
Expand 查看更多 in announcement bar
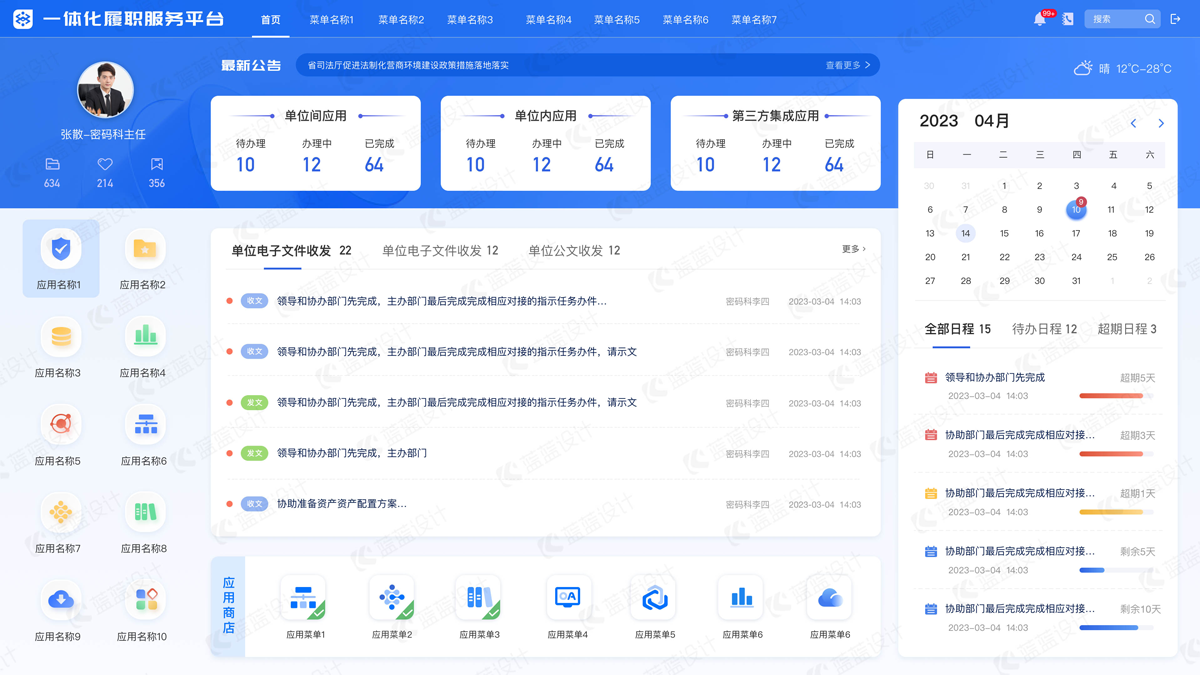tap(847, 65)
